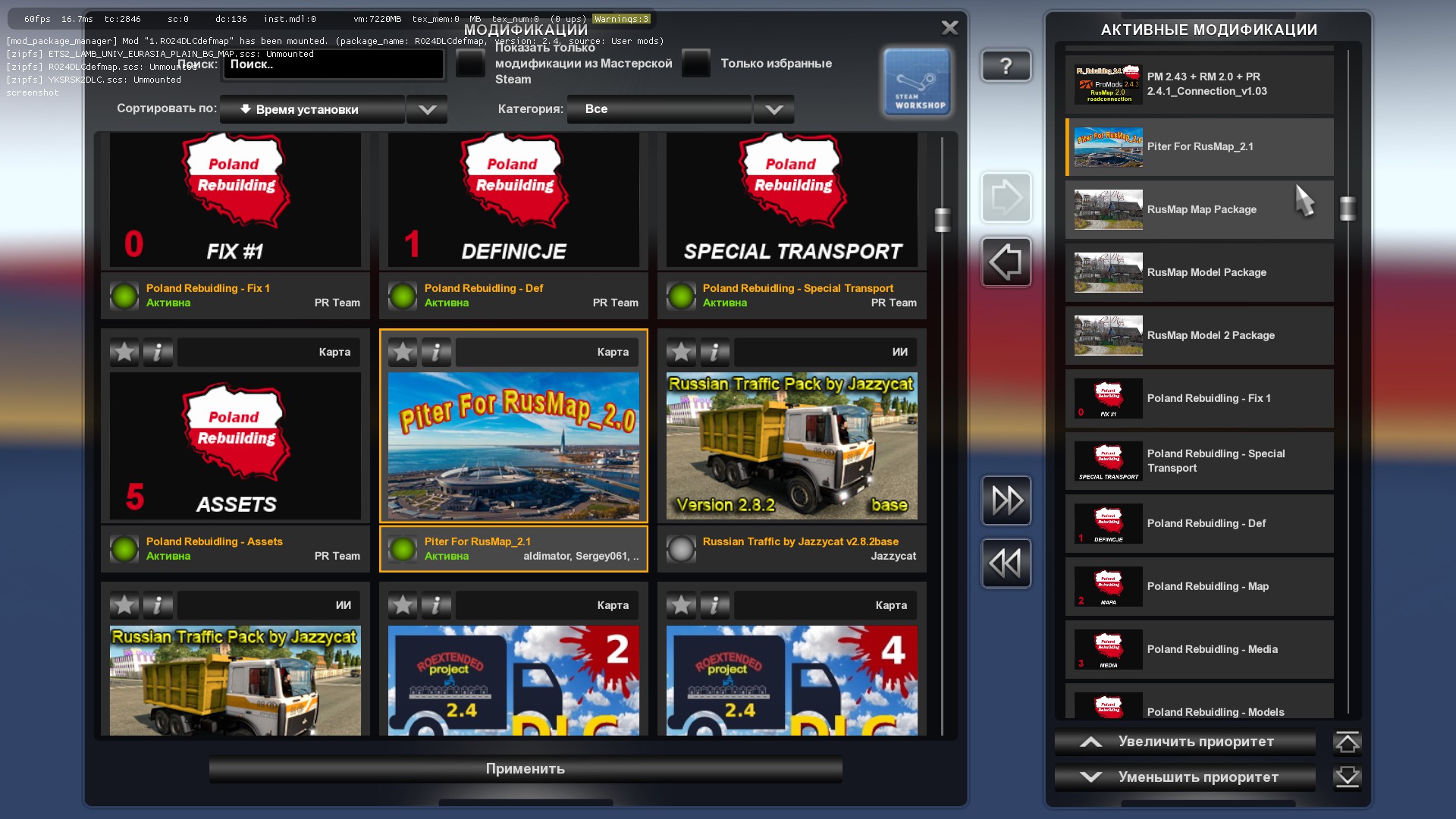Click the mod search input field
This screenshot has width=1456, height=819.
[x=333, y=64]
